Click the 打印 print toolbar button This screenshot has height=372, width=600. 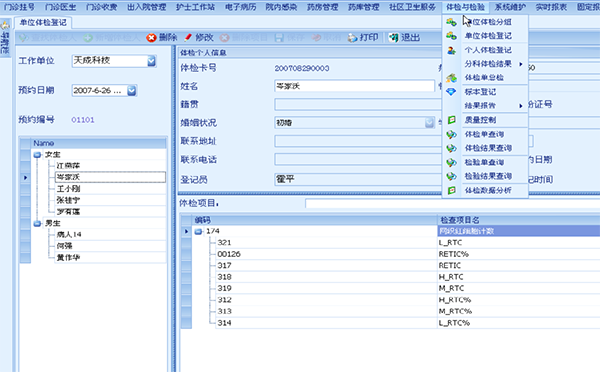[363, 38]
